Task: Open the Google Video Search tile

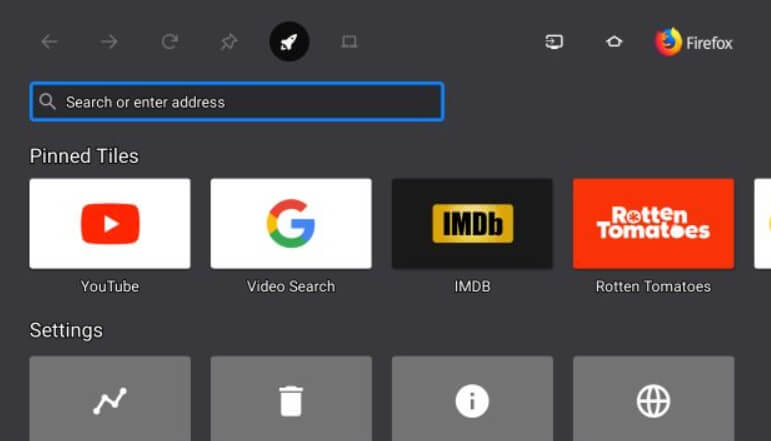Action: [x=291, y=224]
